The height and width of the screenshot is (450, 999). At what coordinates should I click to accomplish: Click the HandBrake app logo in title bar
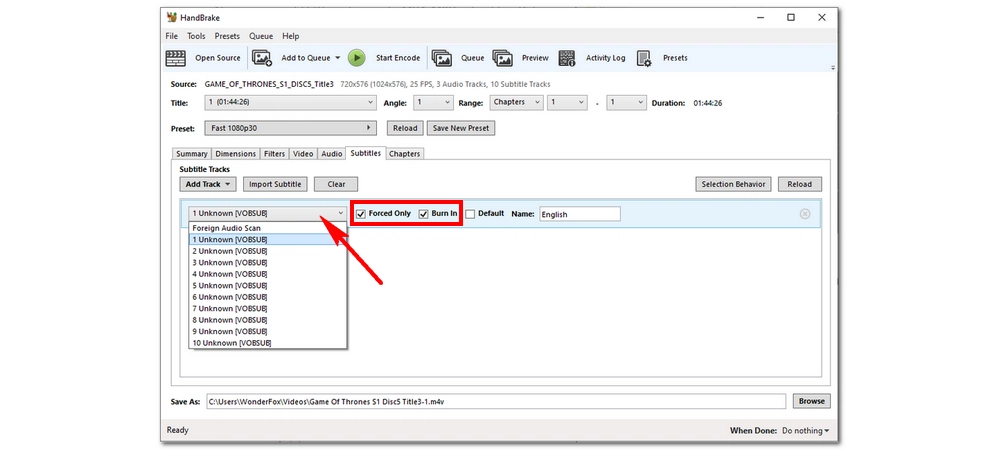[171, 17]
